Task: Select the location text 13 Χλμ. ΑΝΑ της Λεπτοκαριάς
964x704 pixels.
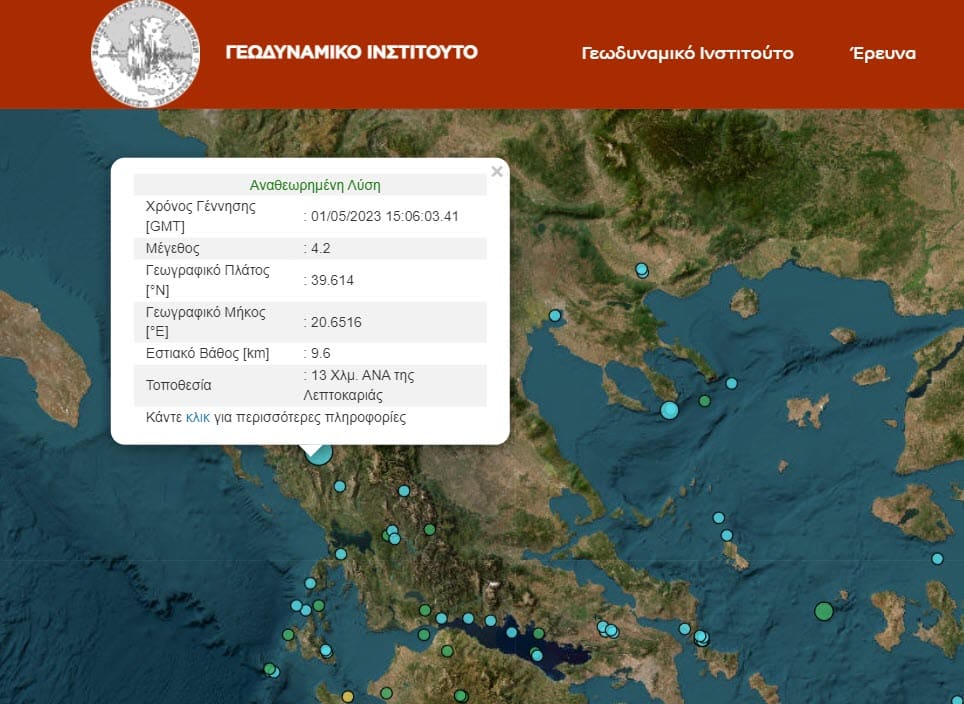Action: pyautogui.click(x=359, y=386)
